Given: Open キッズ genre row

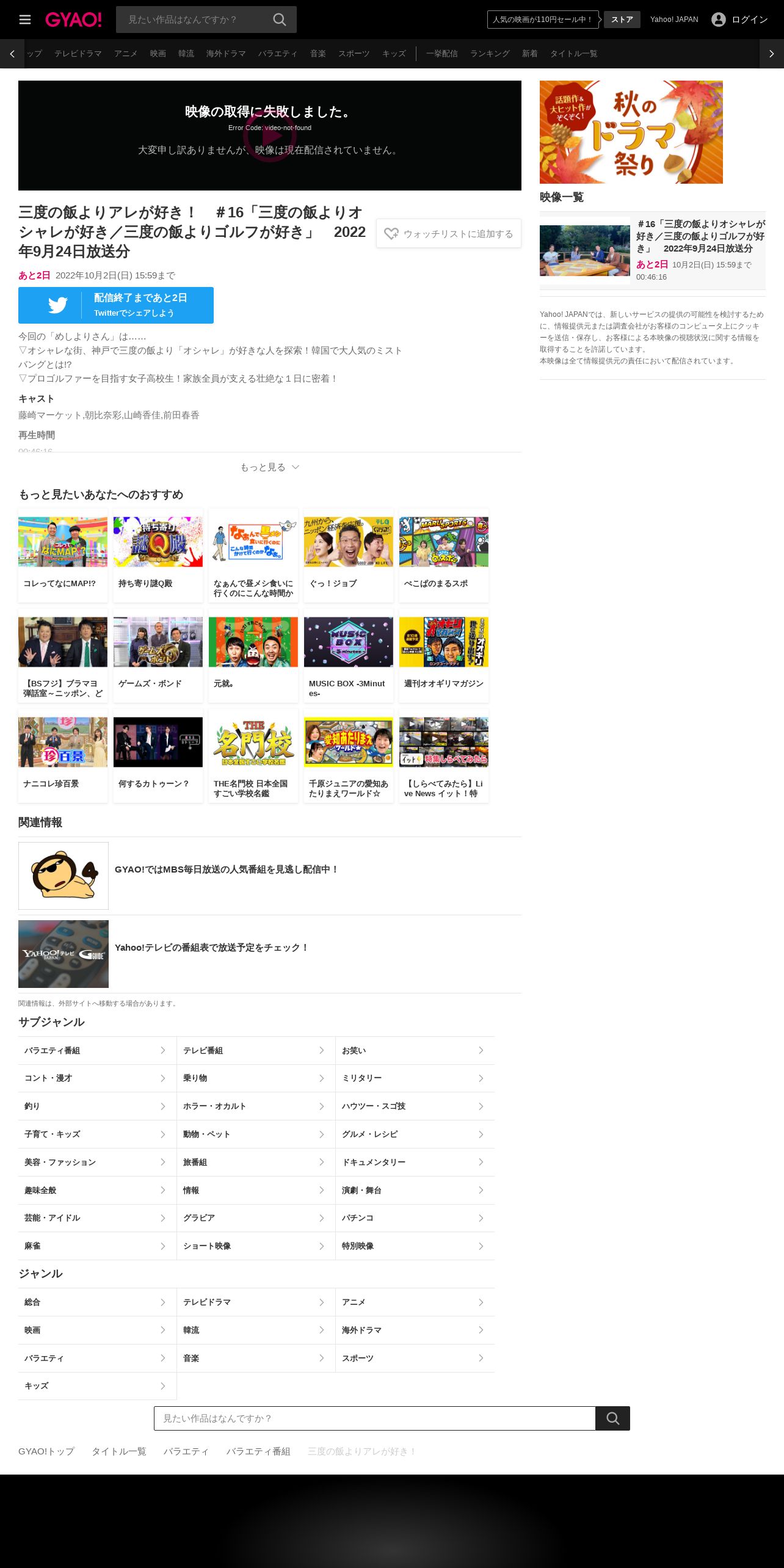Looking at the screenshot, I should (97, 1386).
